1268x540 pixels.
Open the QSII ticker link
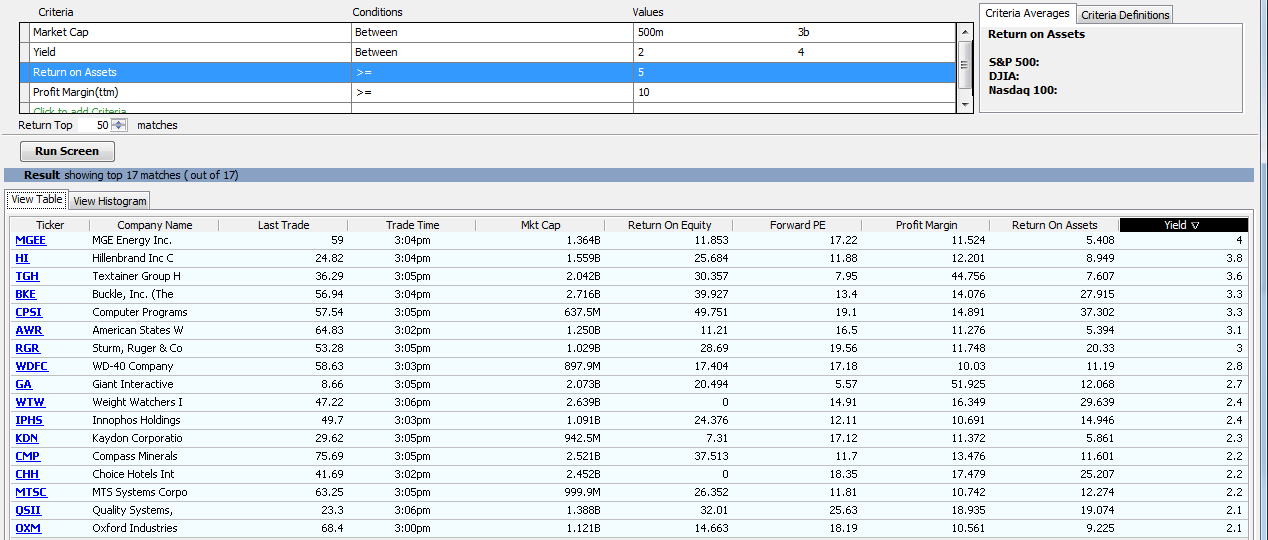pyautogui.click(x=28, y=510)
